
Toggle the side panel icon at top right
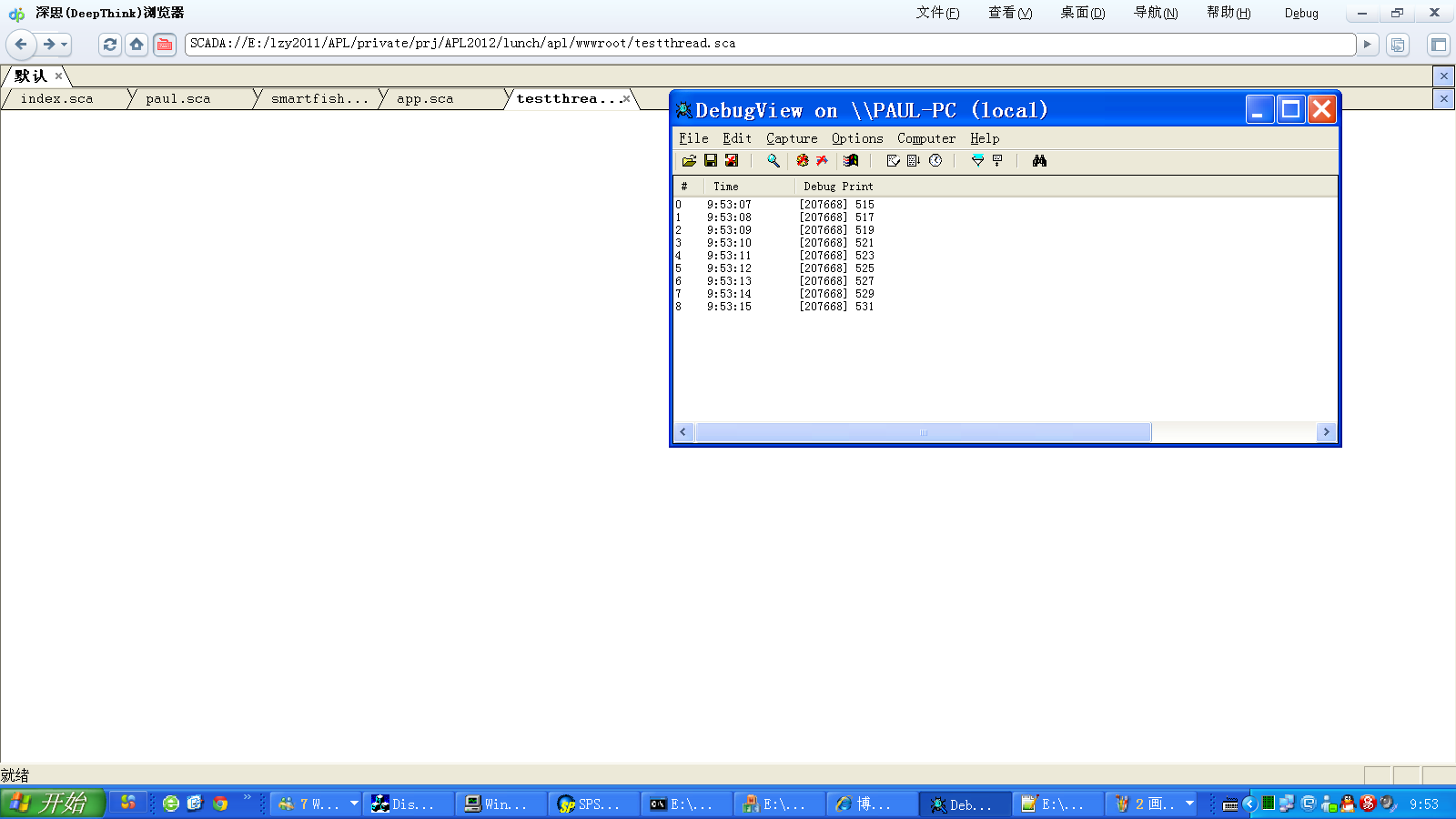pyautogui.click(x=1439, y=44)
